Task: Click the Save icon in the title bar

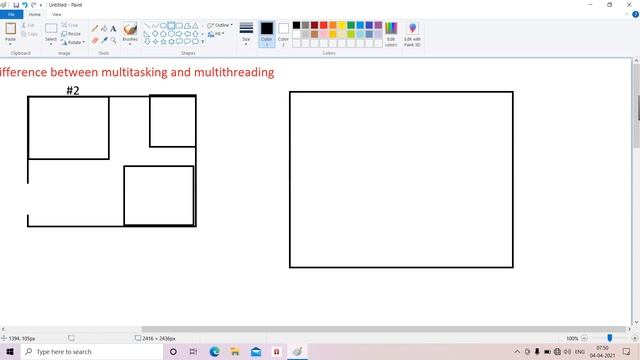Action: (x=16, y=5)
